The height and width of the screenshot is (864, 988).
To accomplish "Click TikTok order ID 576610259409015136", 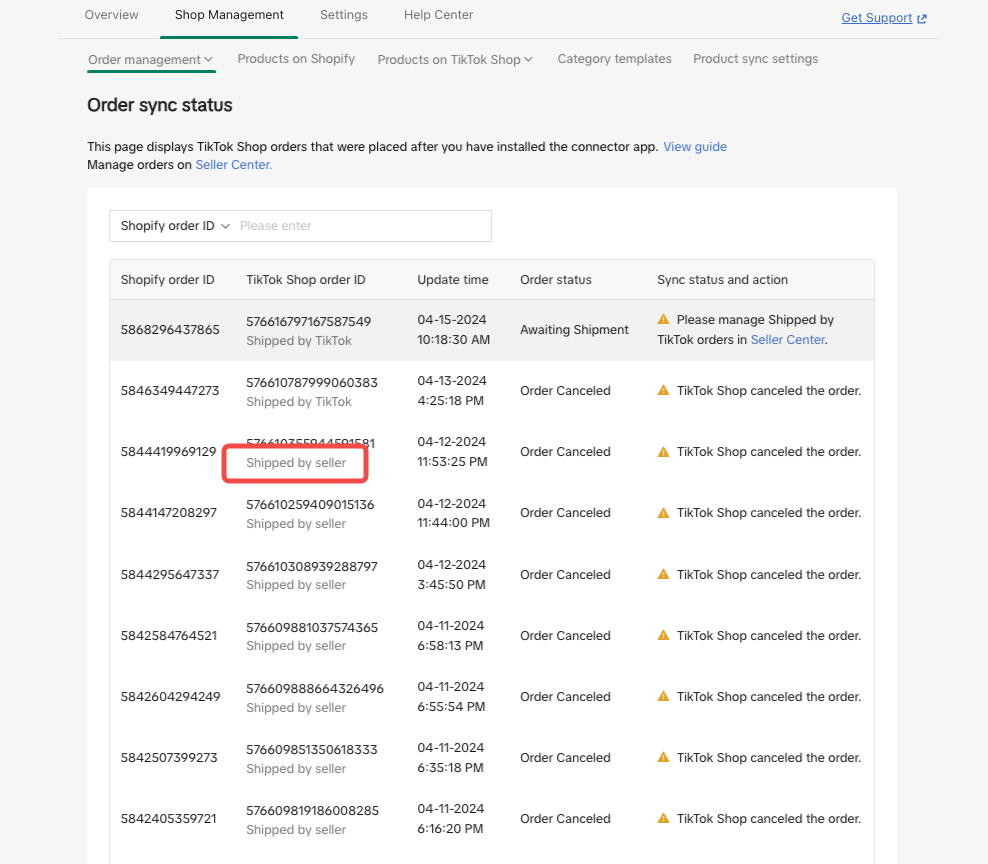I will pyautogui.click(x=310, y=505).
